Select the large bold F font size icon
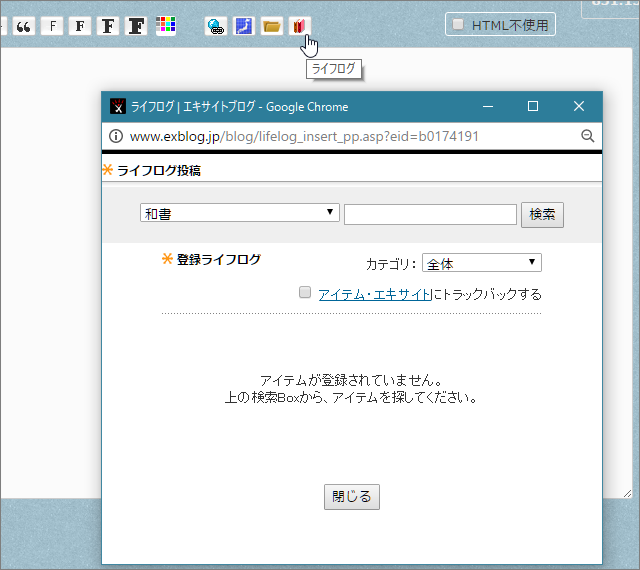 click(108, 26)
